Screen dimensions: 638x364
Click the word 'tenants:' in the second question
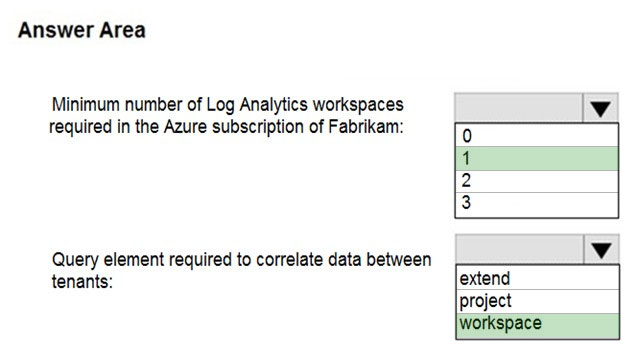(x=82, y=281)
